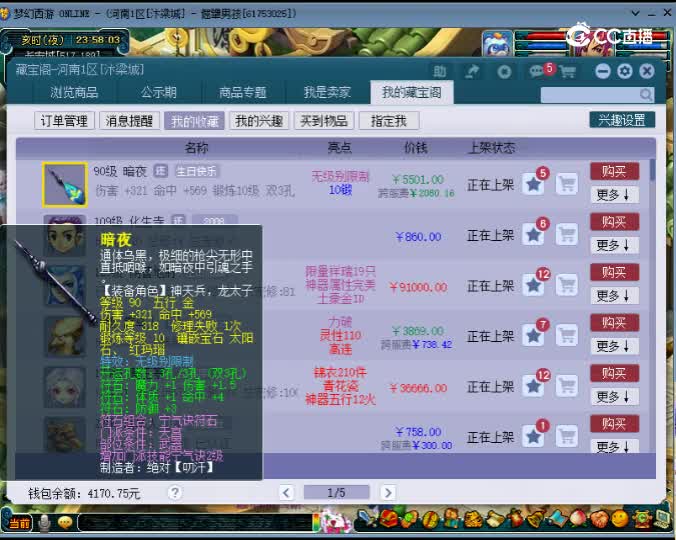Expand 更多 for the ¥758.00 item
This screenshot has height=540, width=676.
[614, 446]
